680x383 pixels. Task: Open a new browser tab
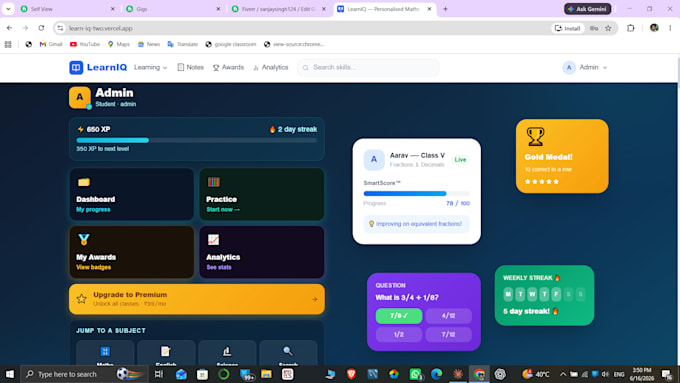pos(445,9)
